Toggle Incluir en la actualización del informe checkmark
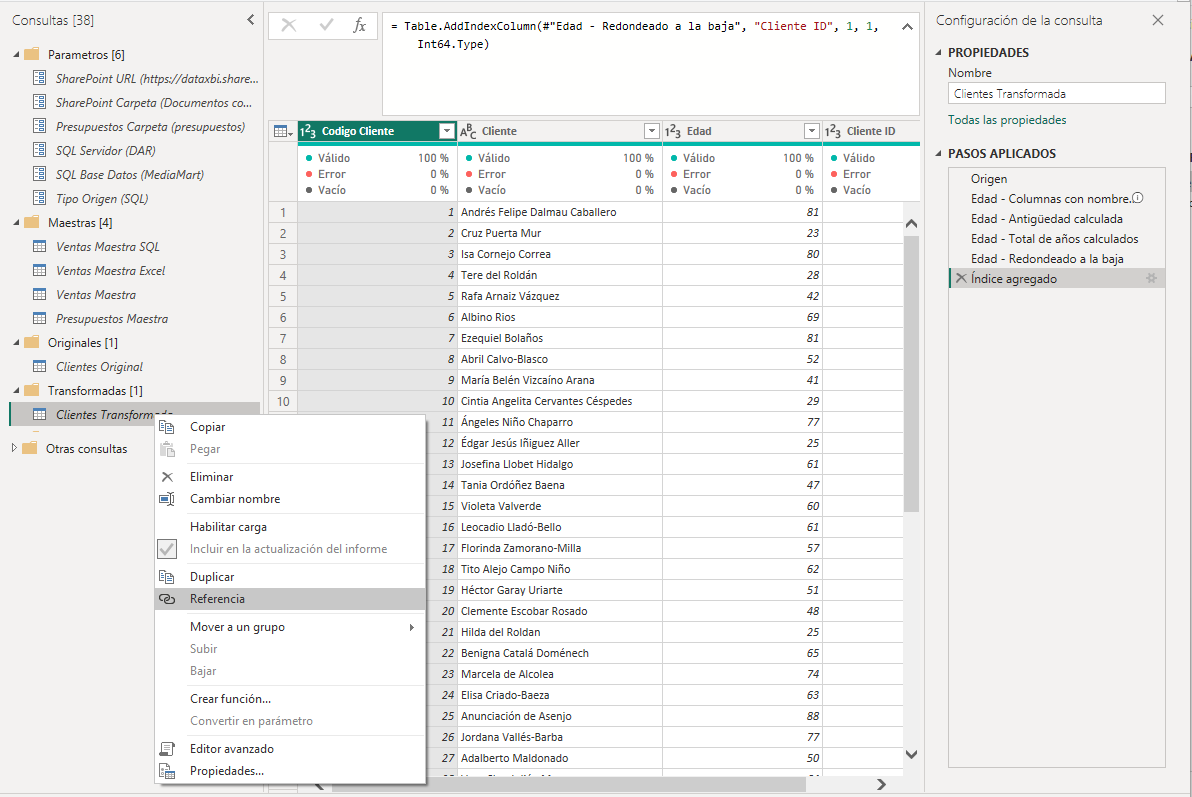Viewport: 1192px width, 797px height. point(167,548)
